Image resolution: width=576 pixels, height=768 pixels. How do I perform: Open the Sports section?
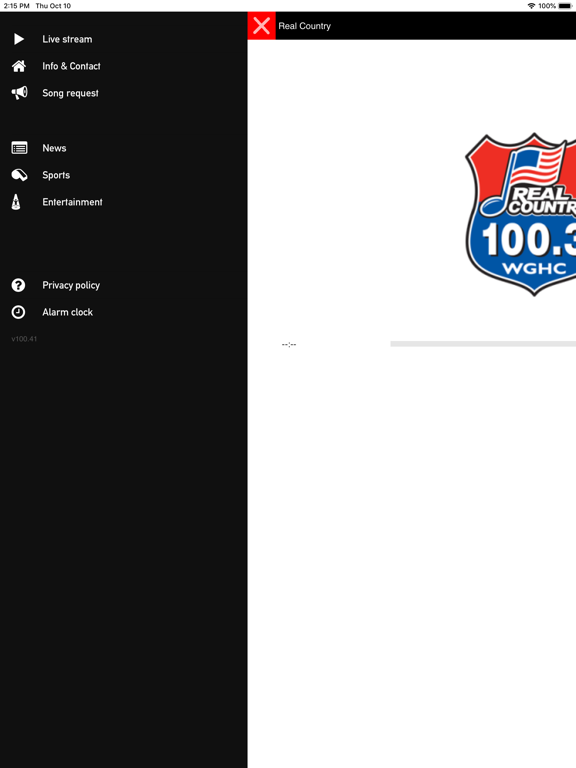(x=56, y=175)
